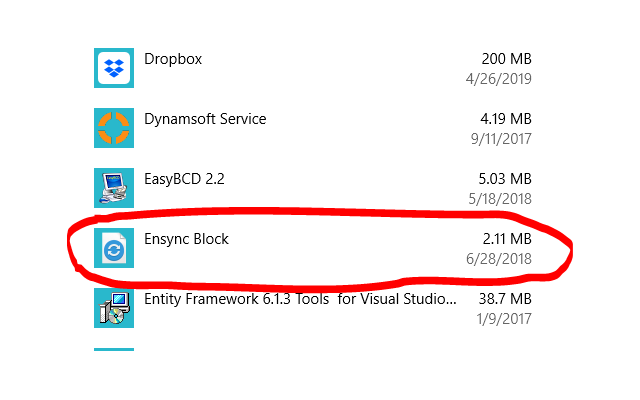Click the EasyBCD 2.2 computer icon

click(114, 188)
